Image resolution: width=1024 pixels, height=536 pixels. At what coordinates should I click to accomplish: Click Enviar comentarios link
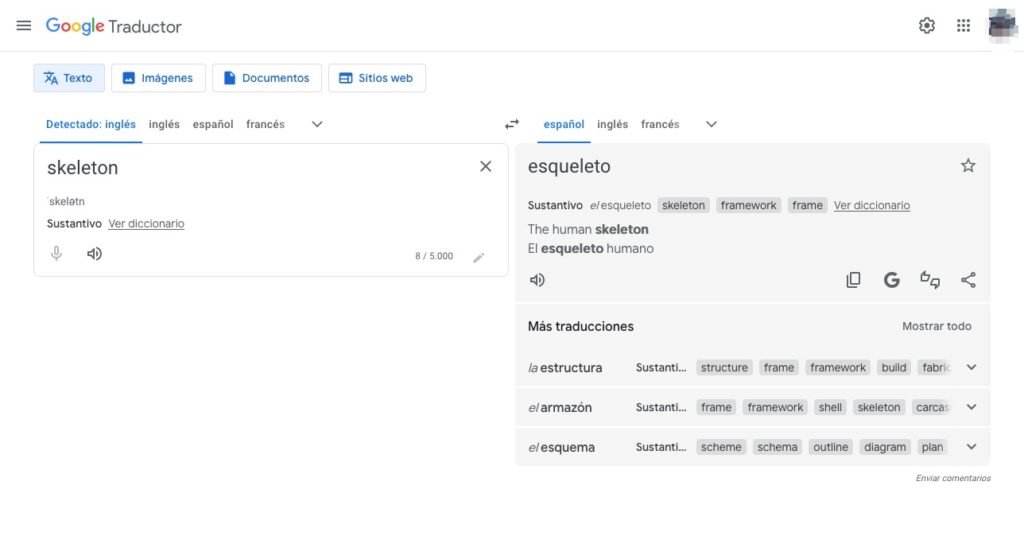point(953,478)
